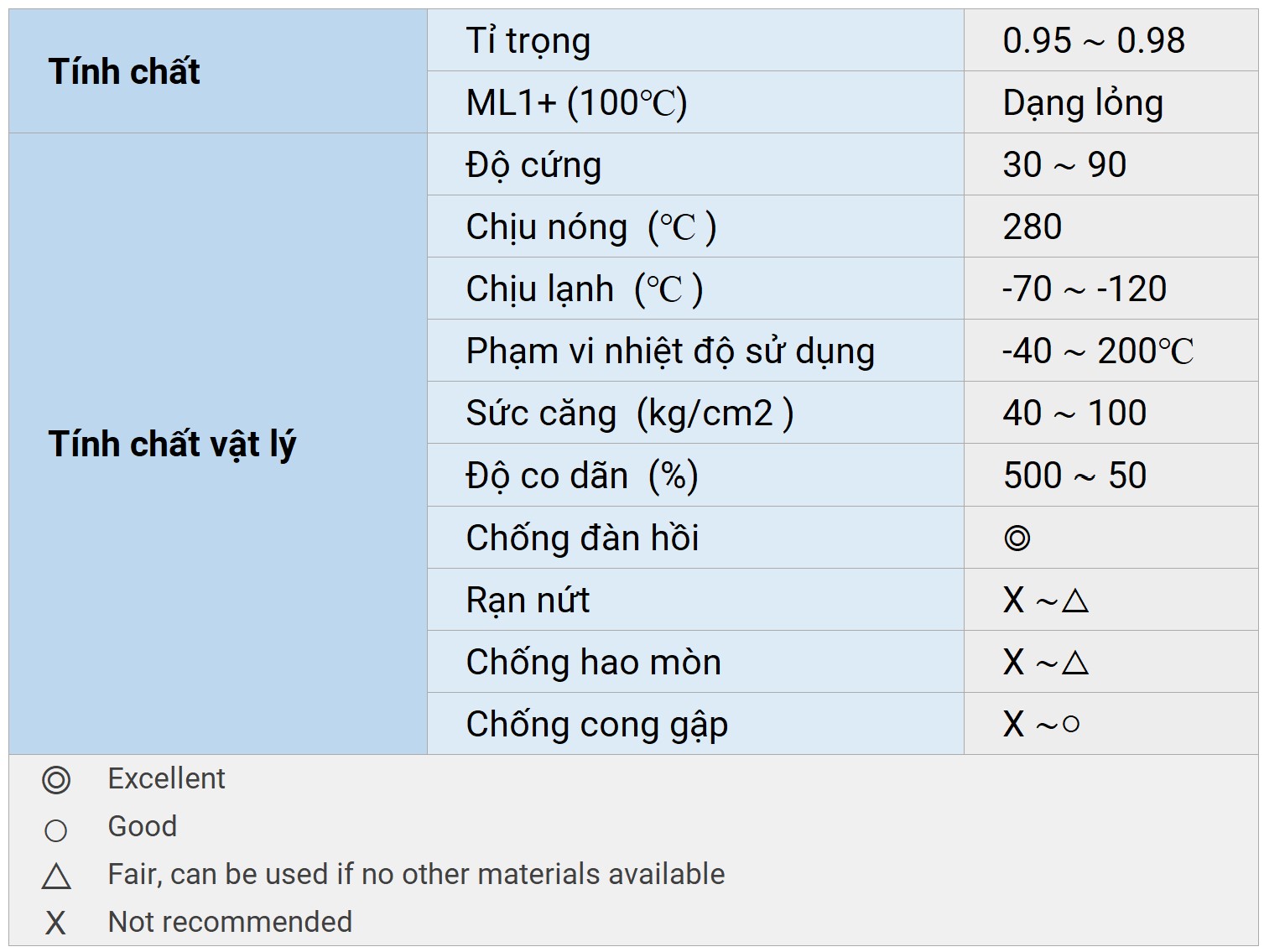This screenshot has width=1264, height=952.
Task: Click the Chịu nóng value 280
Action: click(1033, 227)
